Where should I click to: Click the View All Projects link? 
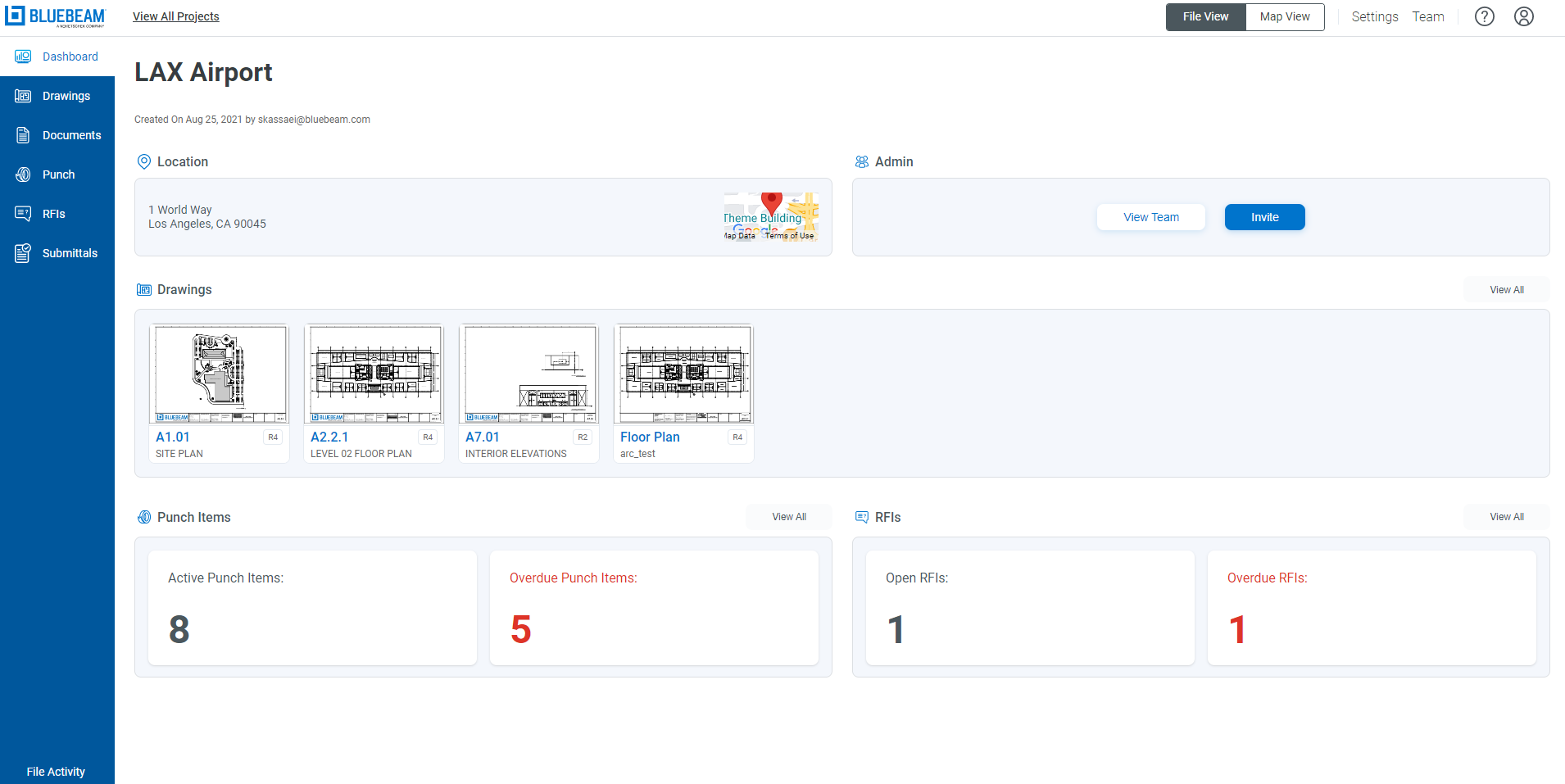176,16
